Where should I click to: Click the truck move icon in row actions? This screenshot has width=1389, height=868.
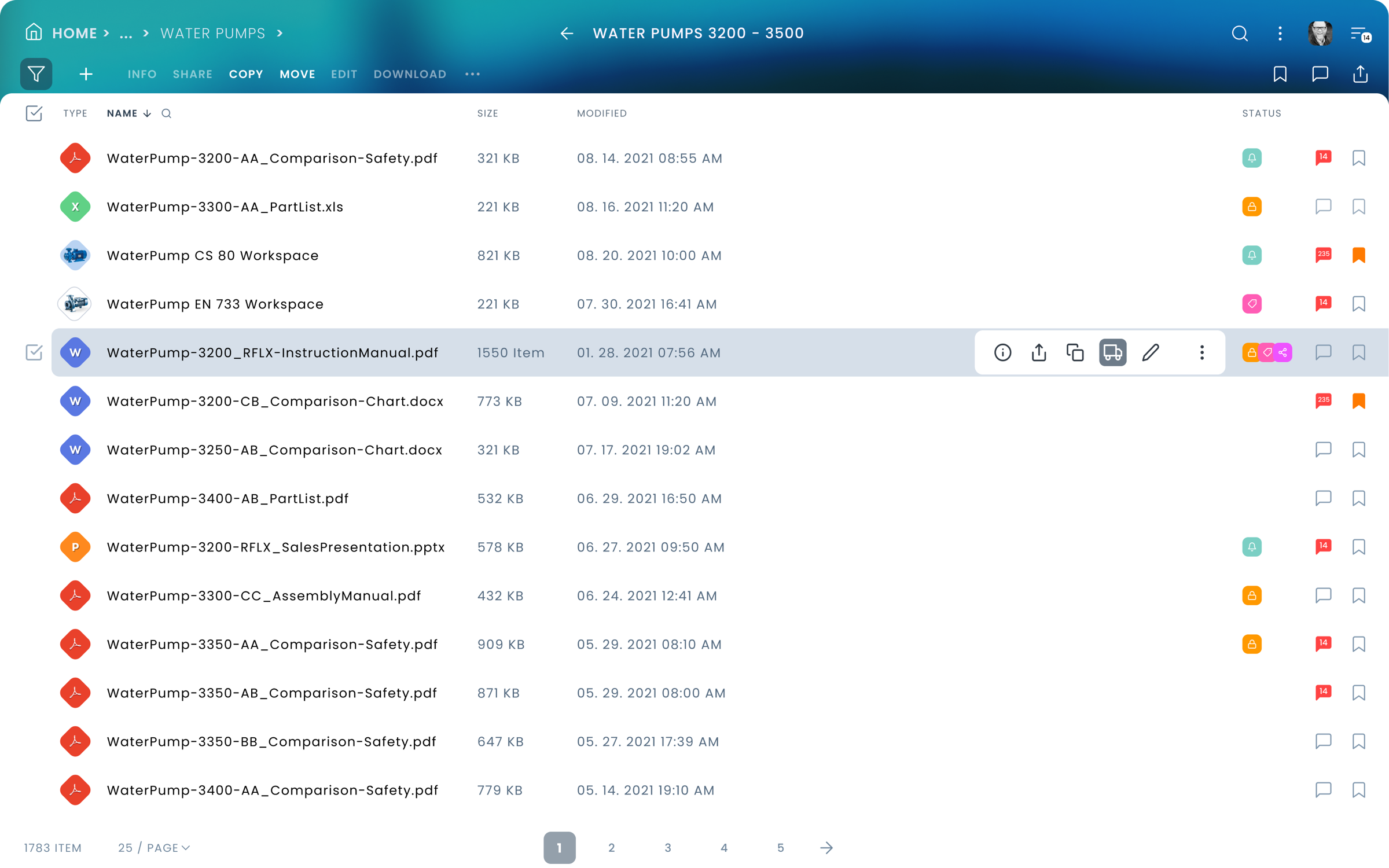(1112, 352)
